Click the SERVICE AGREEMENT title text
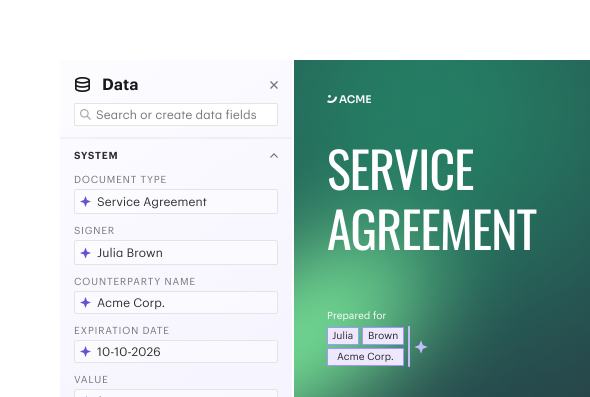Viewport: 590px width, 397px height. point(432,199)
